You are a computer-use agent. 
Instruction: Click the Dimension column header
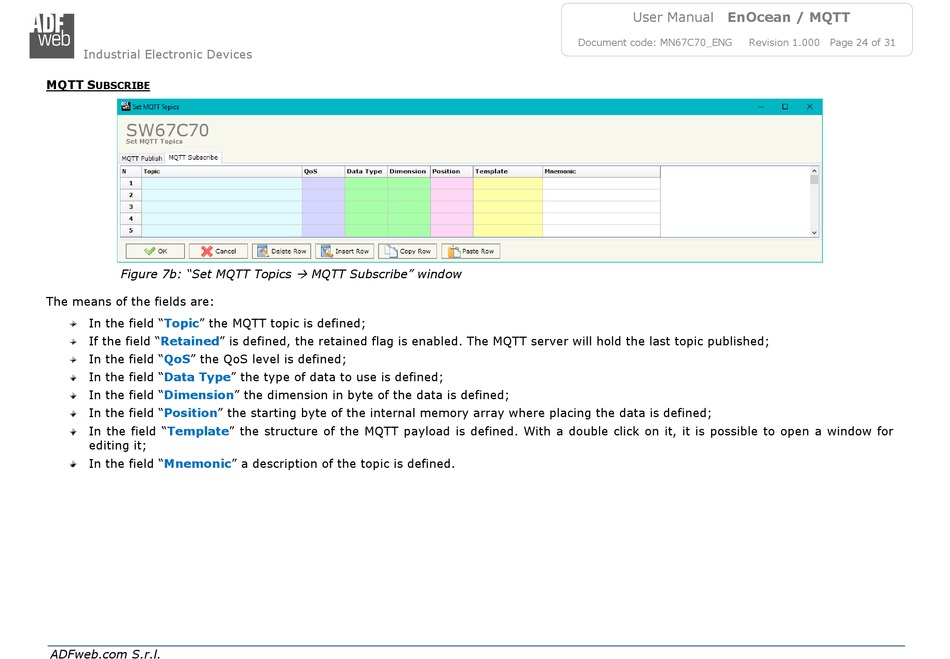(x=409, y=171)
